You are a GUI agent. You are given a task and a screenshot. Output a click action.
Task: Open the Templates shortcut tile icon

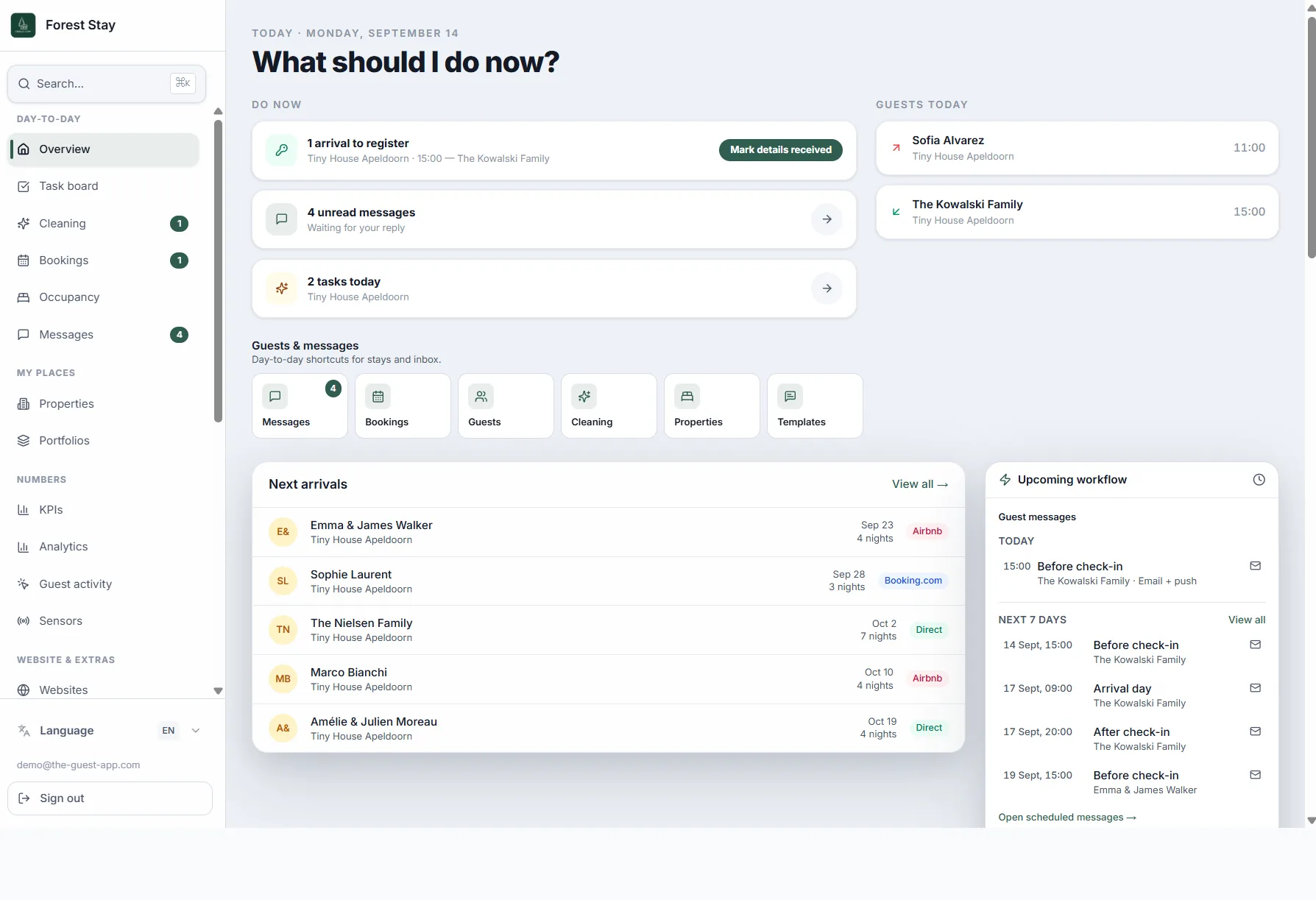click(790, 397)
